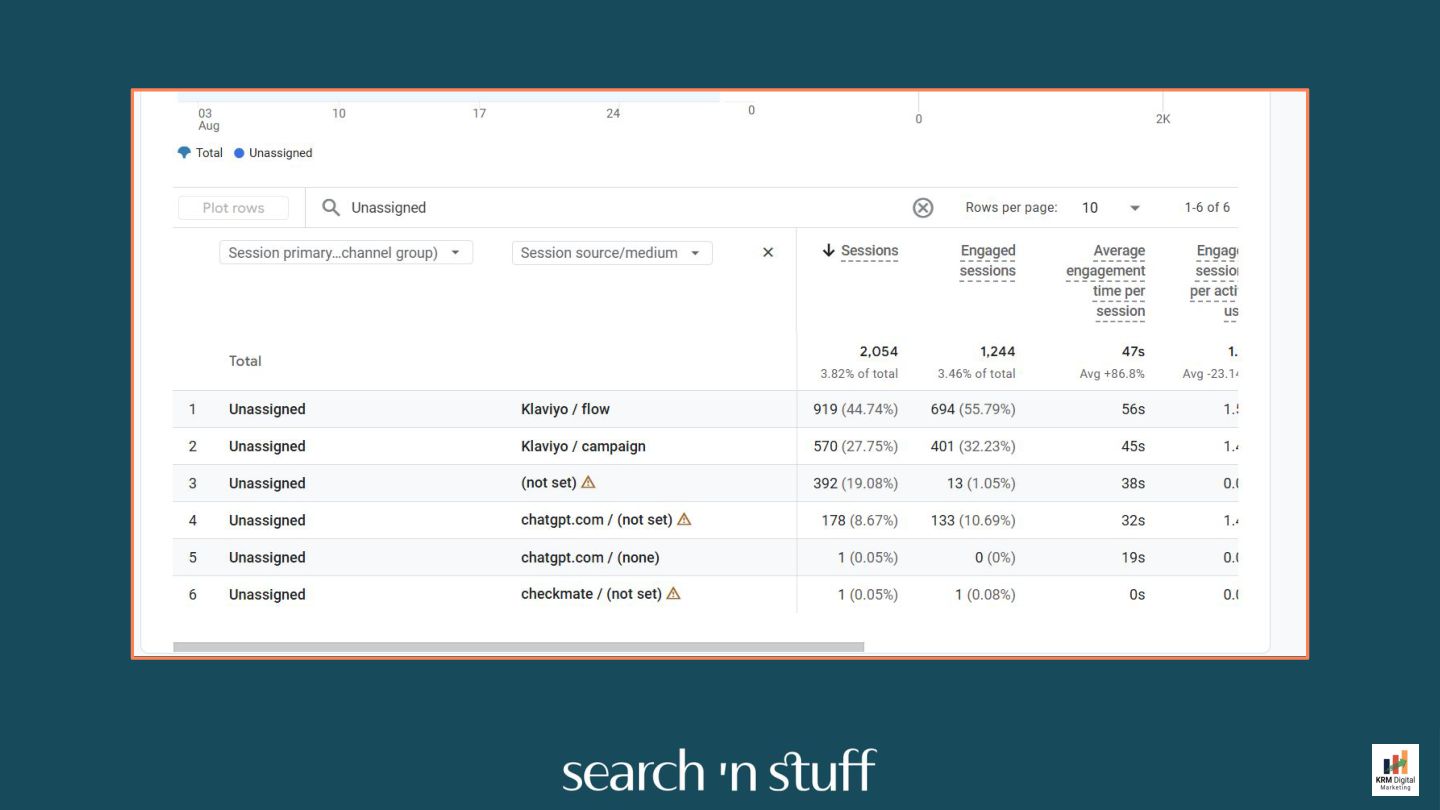Click the 1,244 total engaged sessions figure
This screenshot has width=1440, height=810.
pyautogui.click(x=997, y=351)
